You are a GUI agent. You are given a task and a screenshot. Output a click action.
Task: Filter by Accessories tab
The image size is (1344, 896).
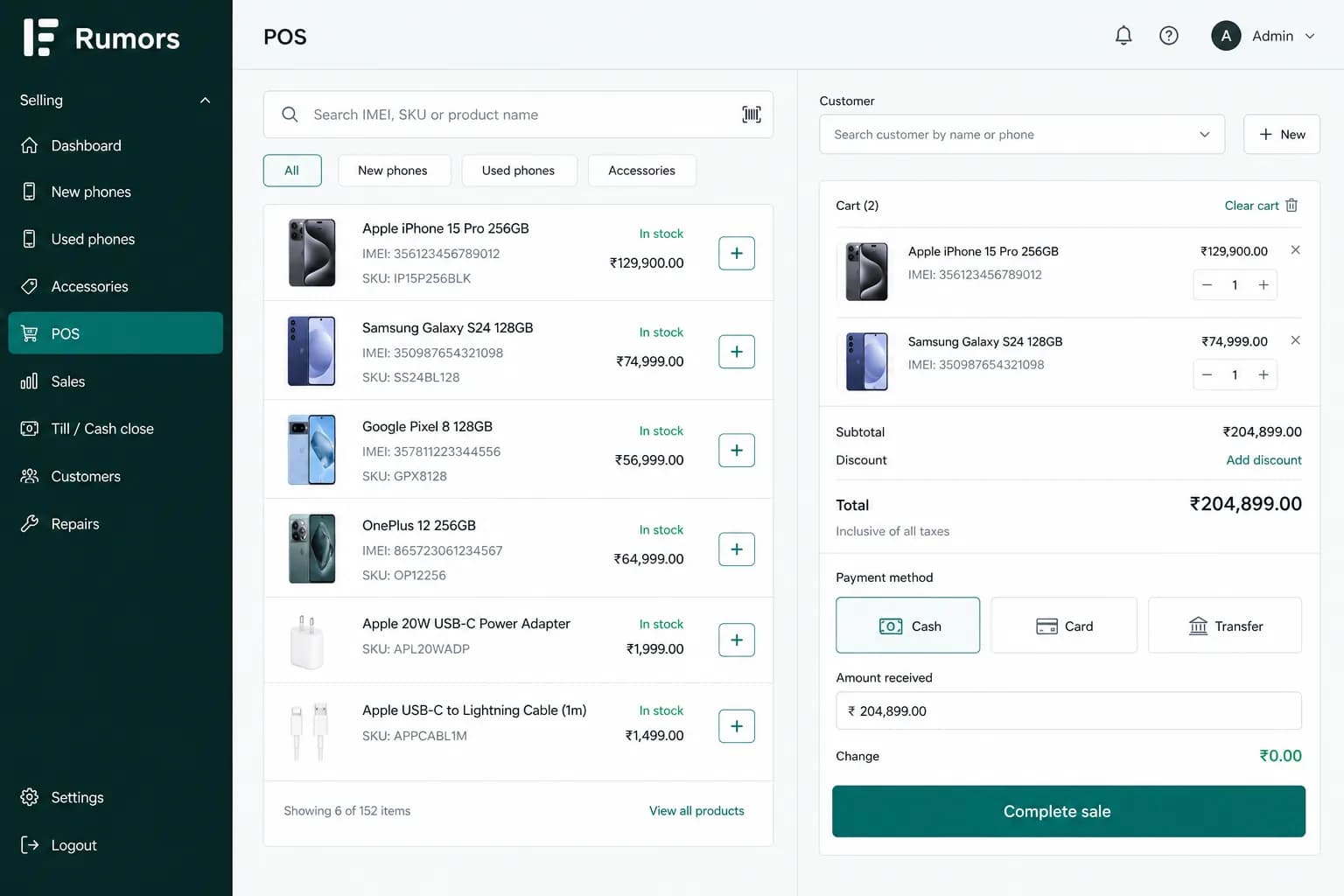[x=641, y=171]
